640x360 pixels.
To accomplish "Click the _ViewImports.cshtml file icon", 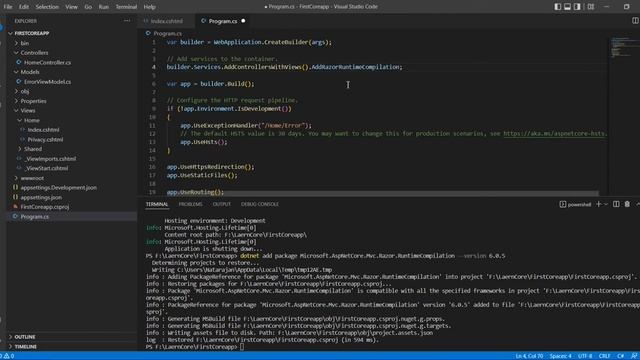I will click(x=19, y=158).
